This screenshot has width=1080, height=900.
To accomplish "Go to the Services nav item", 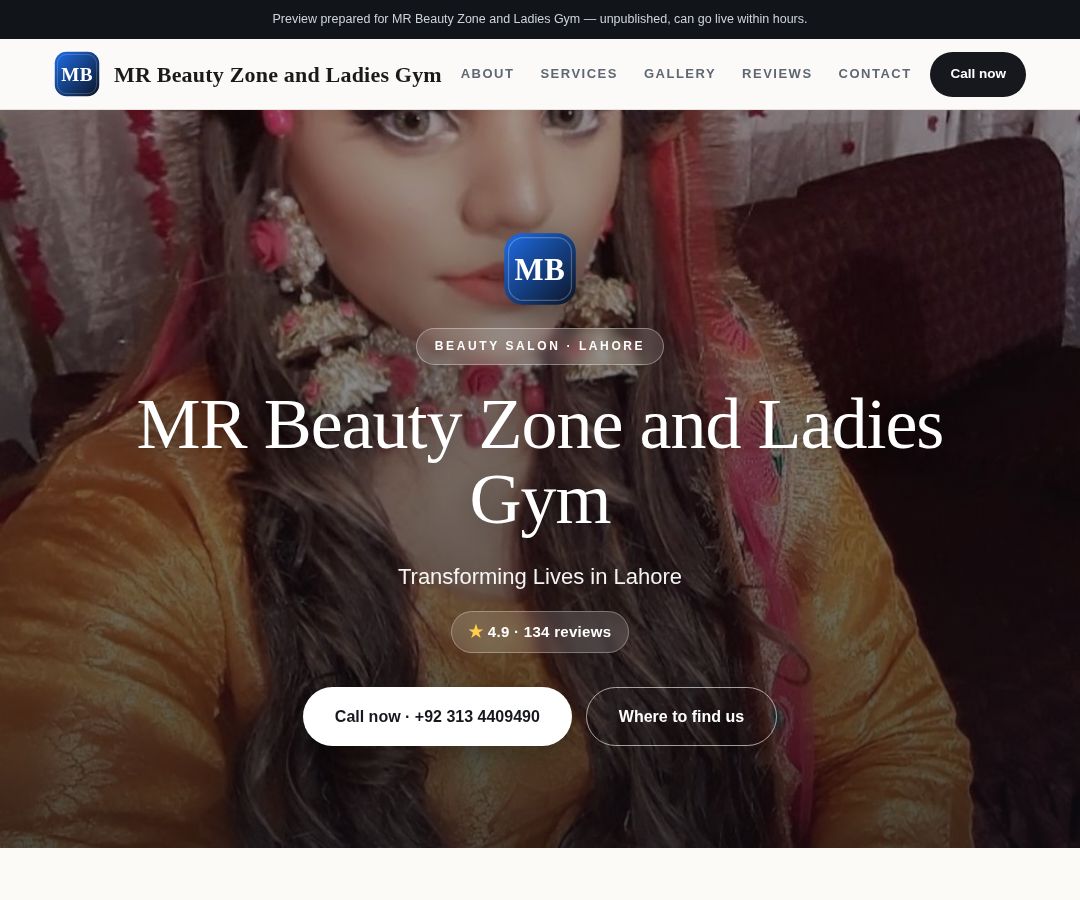I will pyautogui.click(x=579, y=74).
